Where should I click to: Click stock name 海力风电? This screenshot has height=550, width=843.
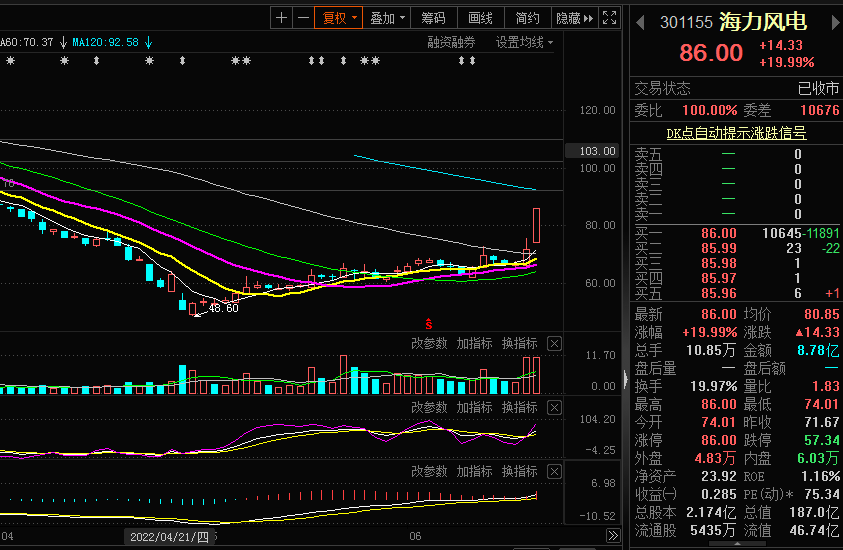tap(763, 22)
